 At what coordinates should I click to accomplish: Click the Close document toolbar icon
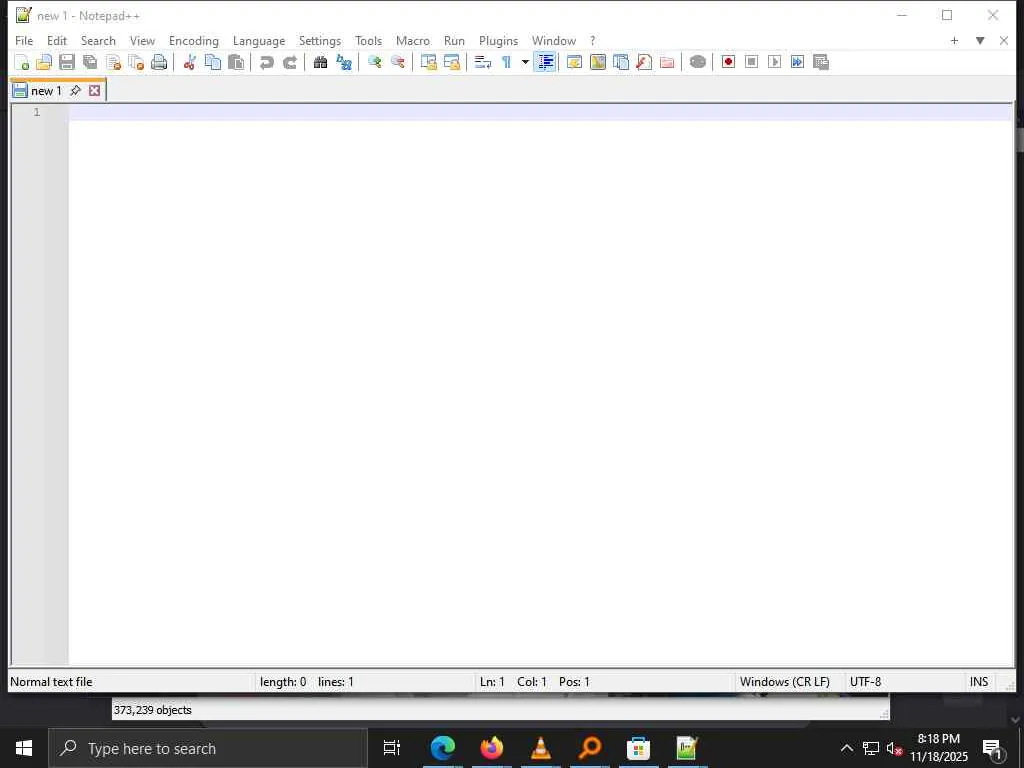113,62
